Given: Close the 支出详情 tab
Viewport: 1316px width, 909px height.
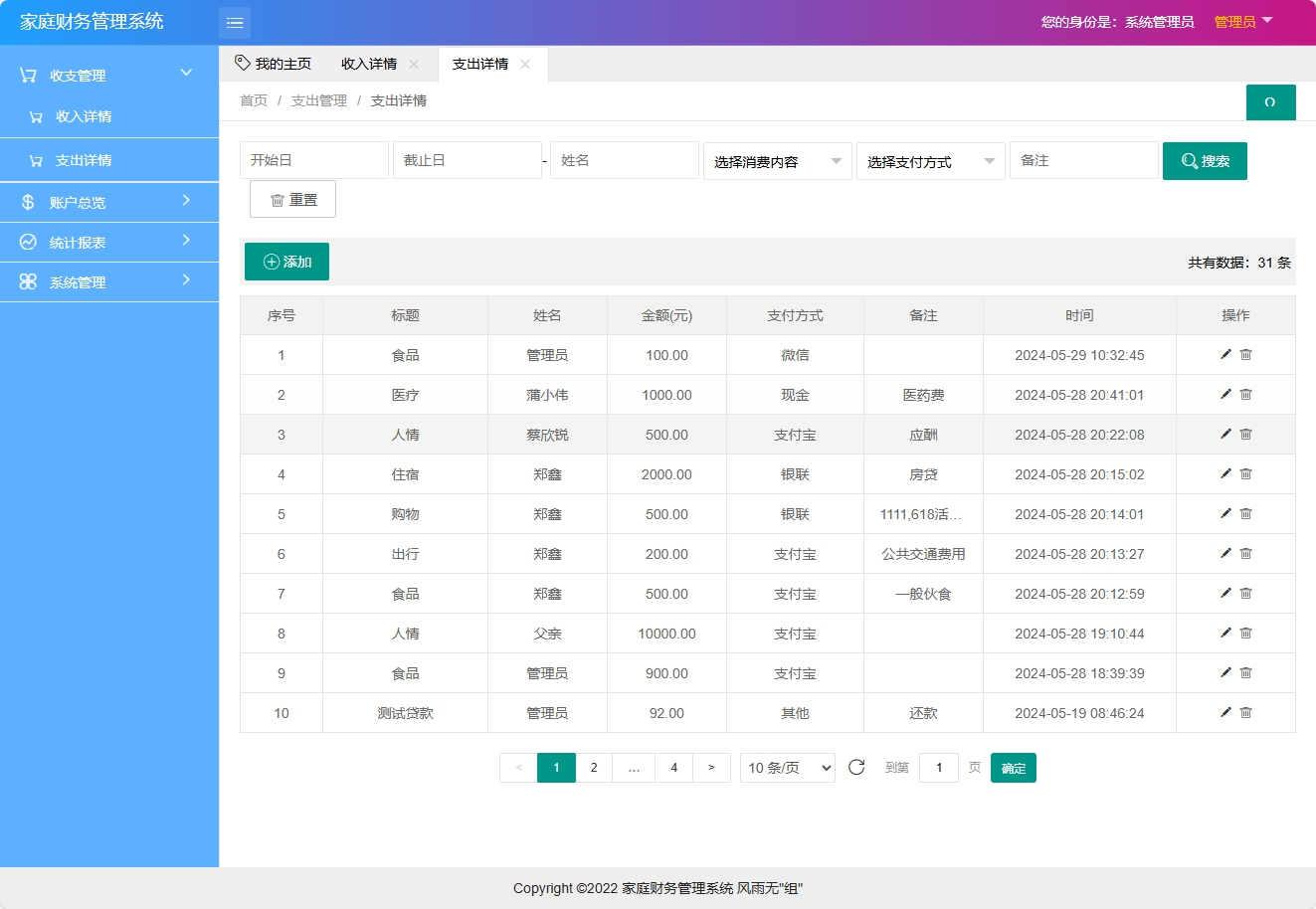Looking at the screenshot, I should (525, 63).
